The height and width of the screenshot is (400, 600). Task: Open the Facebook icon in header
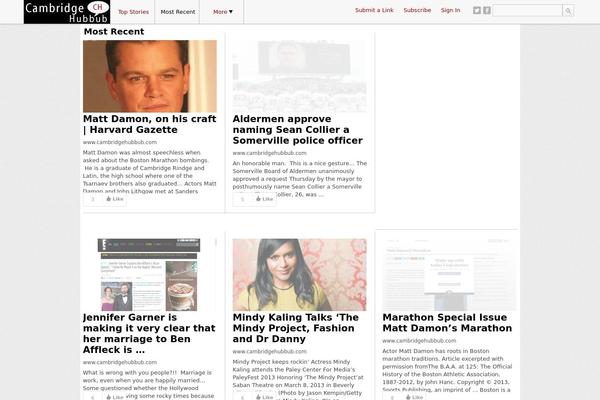click(x=487, y=10)
